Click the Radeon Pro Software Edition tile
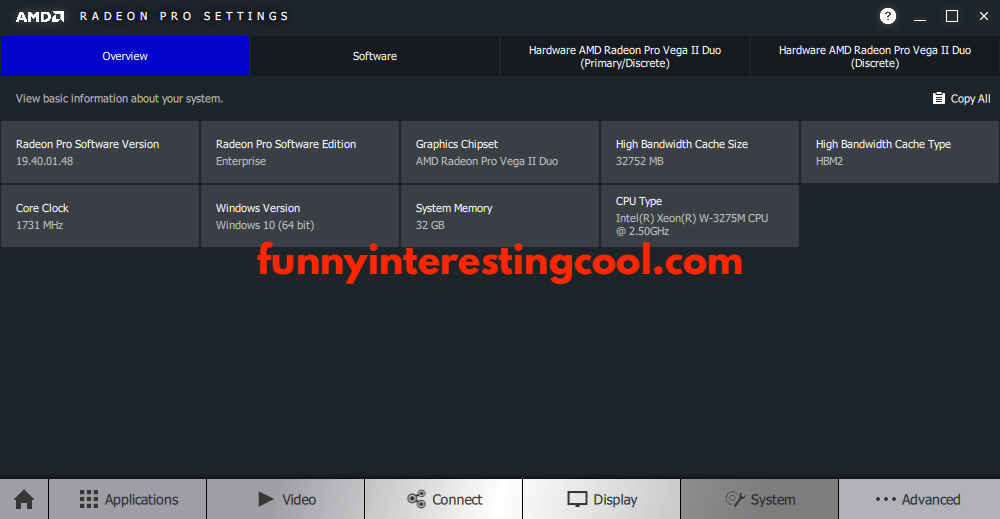The image size is (1000, 519). click(x=300, y=152)
